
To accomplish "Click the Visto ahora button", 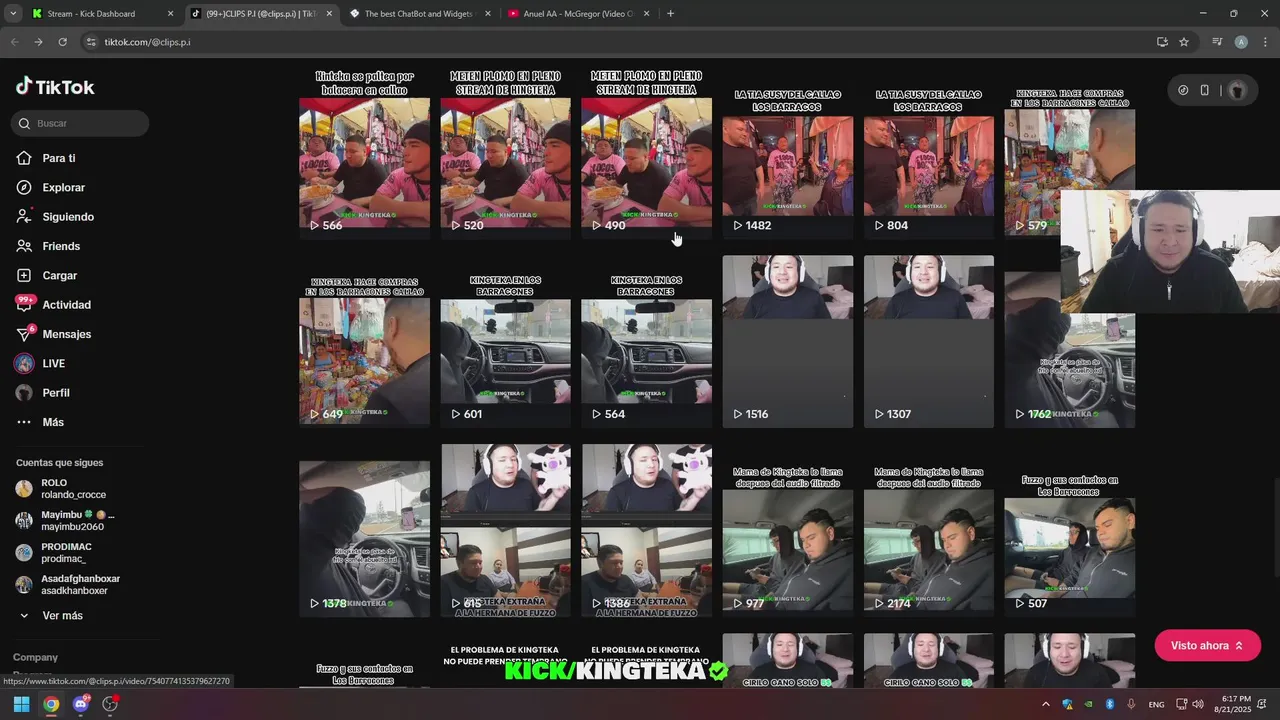I will 1207,646.
